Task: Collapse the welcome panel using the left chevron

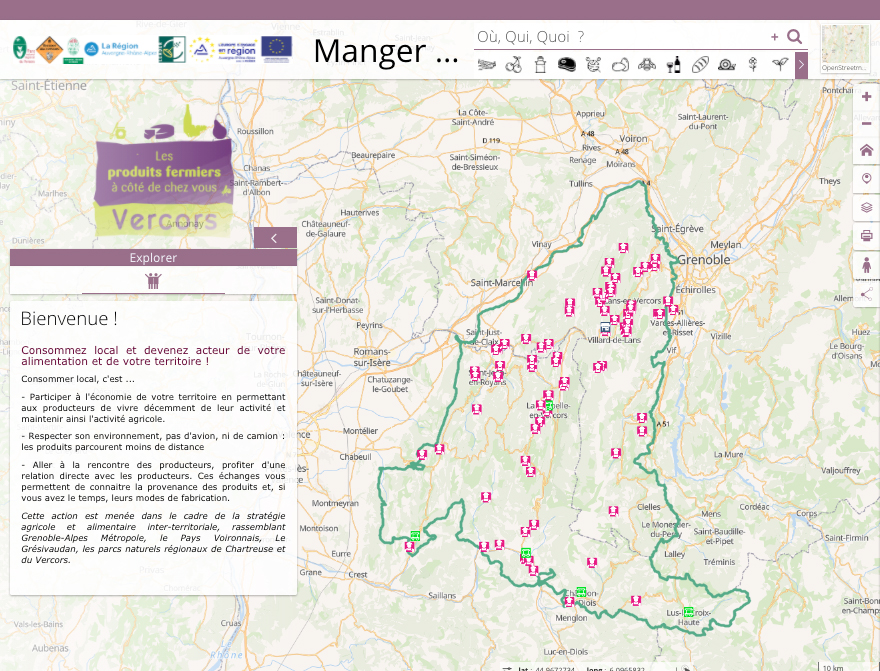Action: coord(274,237)
